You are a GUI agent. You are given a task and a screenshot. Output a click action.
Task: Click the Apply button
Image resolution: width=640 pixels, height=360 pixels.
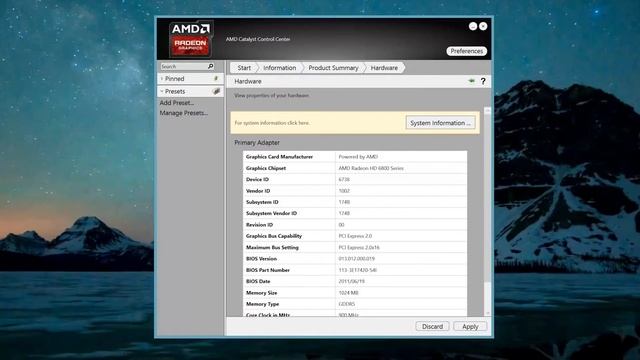click(470, 327)
